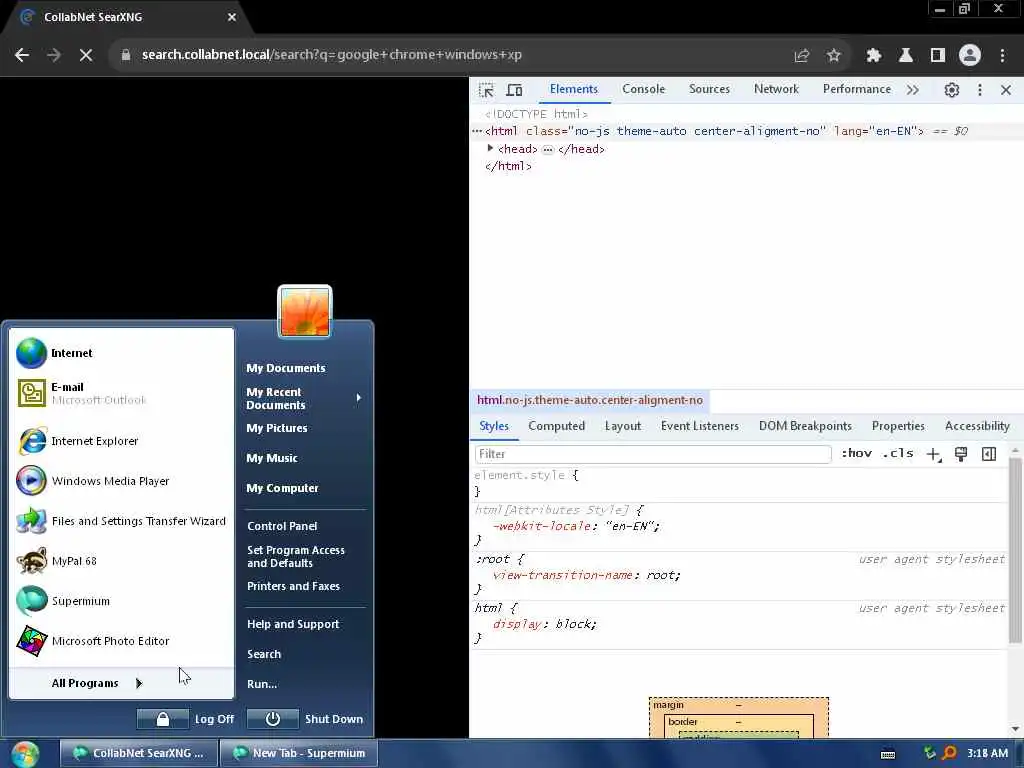Click the view-transition-name property
Screen dimensions: 1024x768
pyautogui.click(x=562, y=575)
